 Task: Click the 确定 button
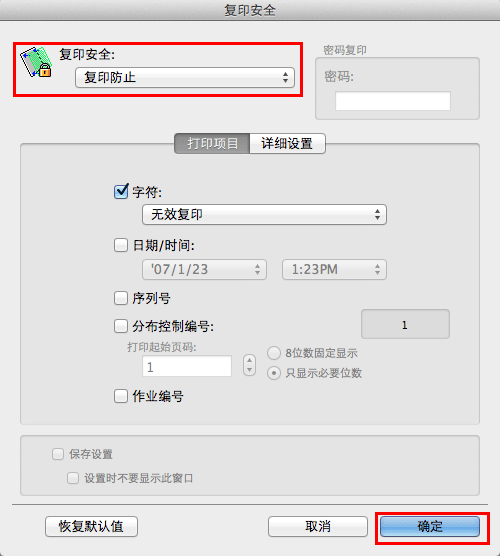[x=430, y=527]
